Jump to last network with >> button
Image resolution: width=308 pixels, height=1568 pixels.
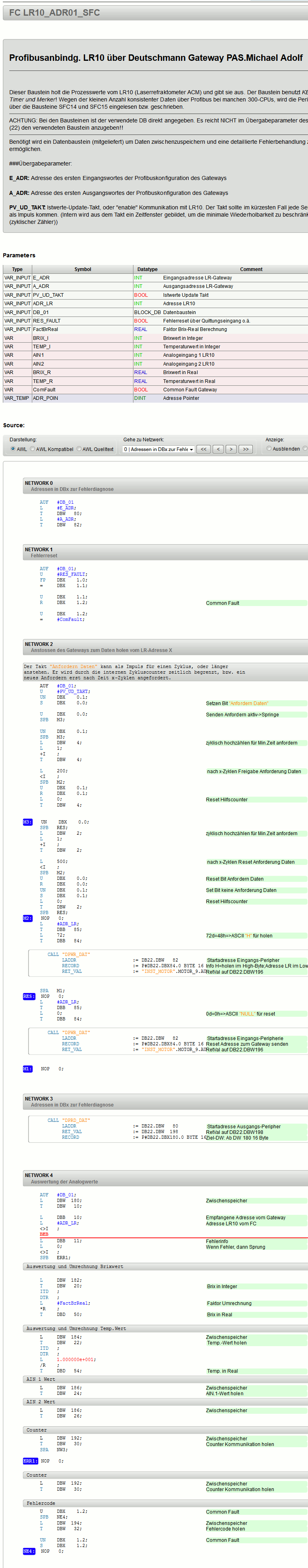(245, 449)
